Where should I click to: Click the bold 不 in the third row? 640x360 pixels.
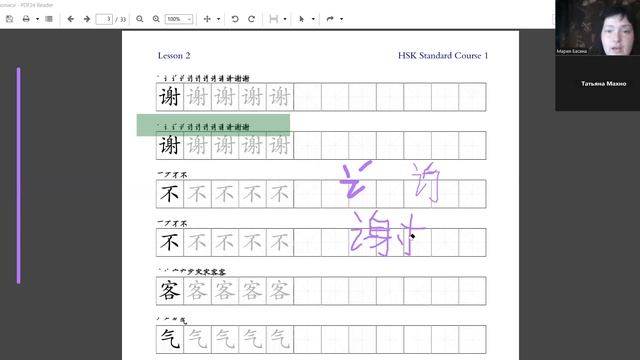(x=170, y=193)
